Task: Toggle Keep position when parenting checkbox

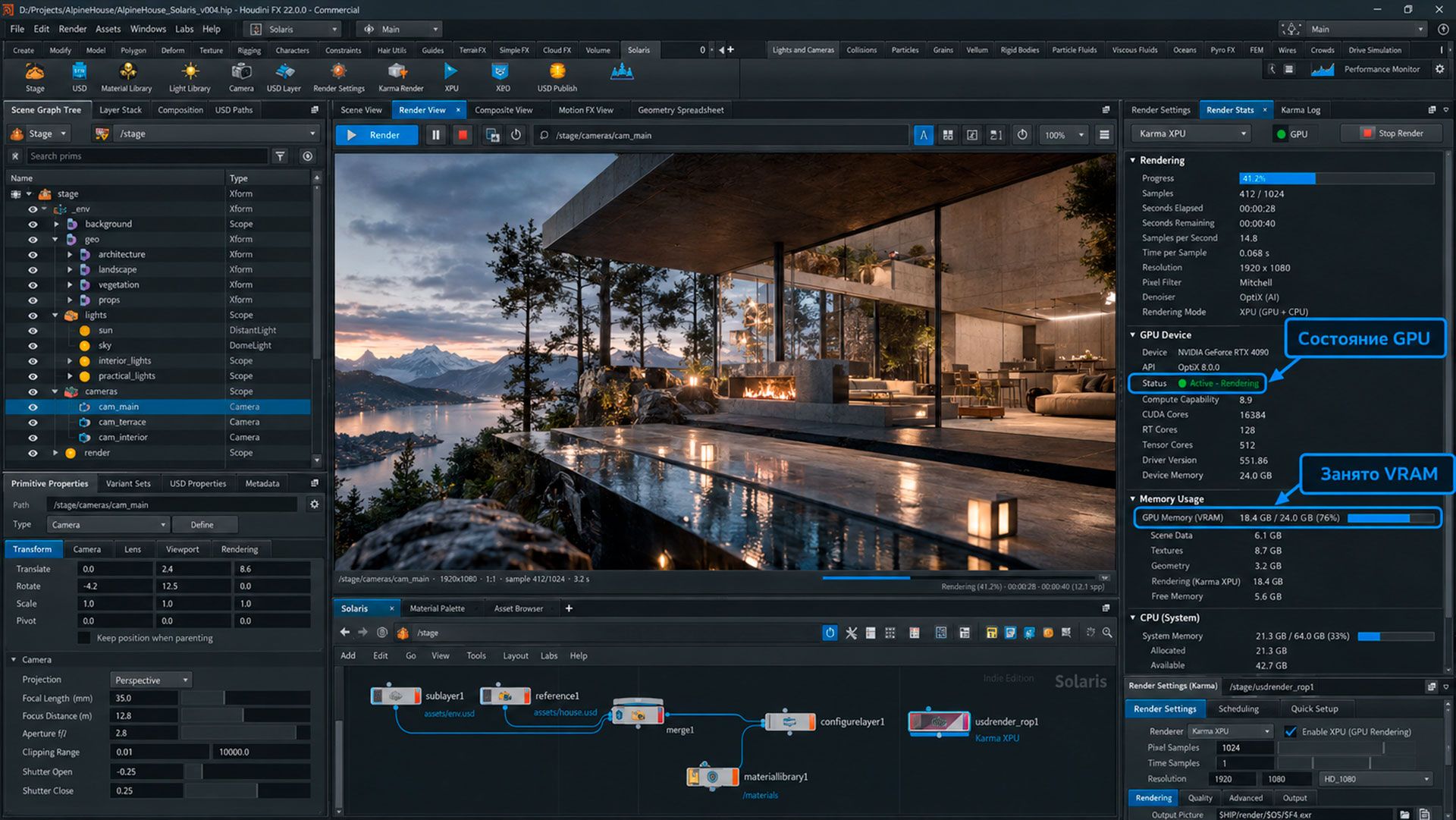Action: pos(84,638)
